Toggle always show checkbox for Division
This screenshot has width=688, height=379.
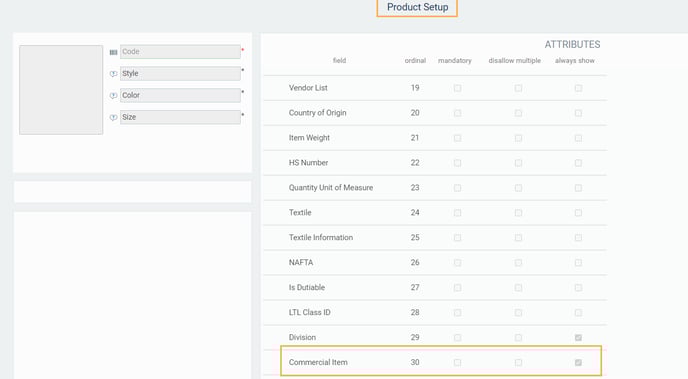578,338
